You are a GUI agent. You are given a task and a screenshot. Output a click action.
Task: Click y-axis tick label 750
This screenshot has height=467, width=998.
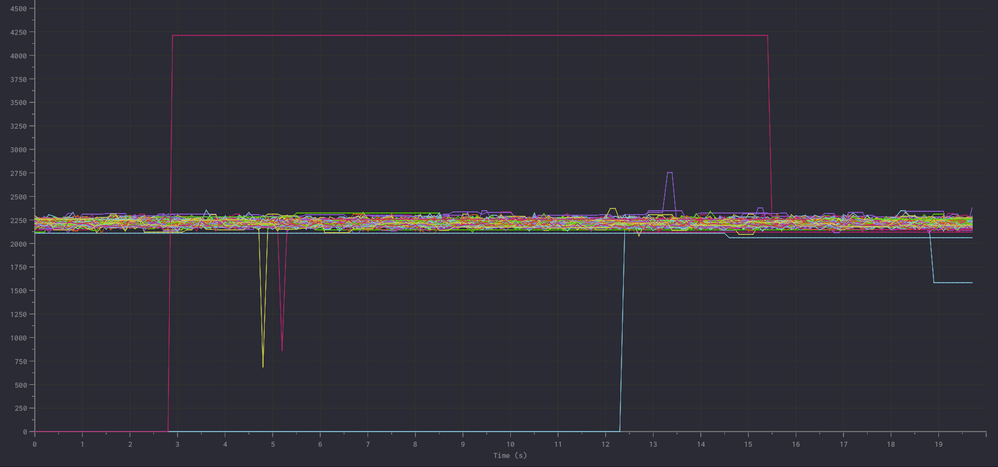(20, 362)
